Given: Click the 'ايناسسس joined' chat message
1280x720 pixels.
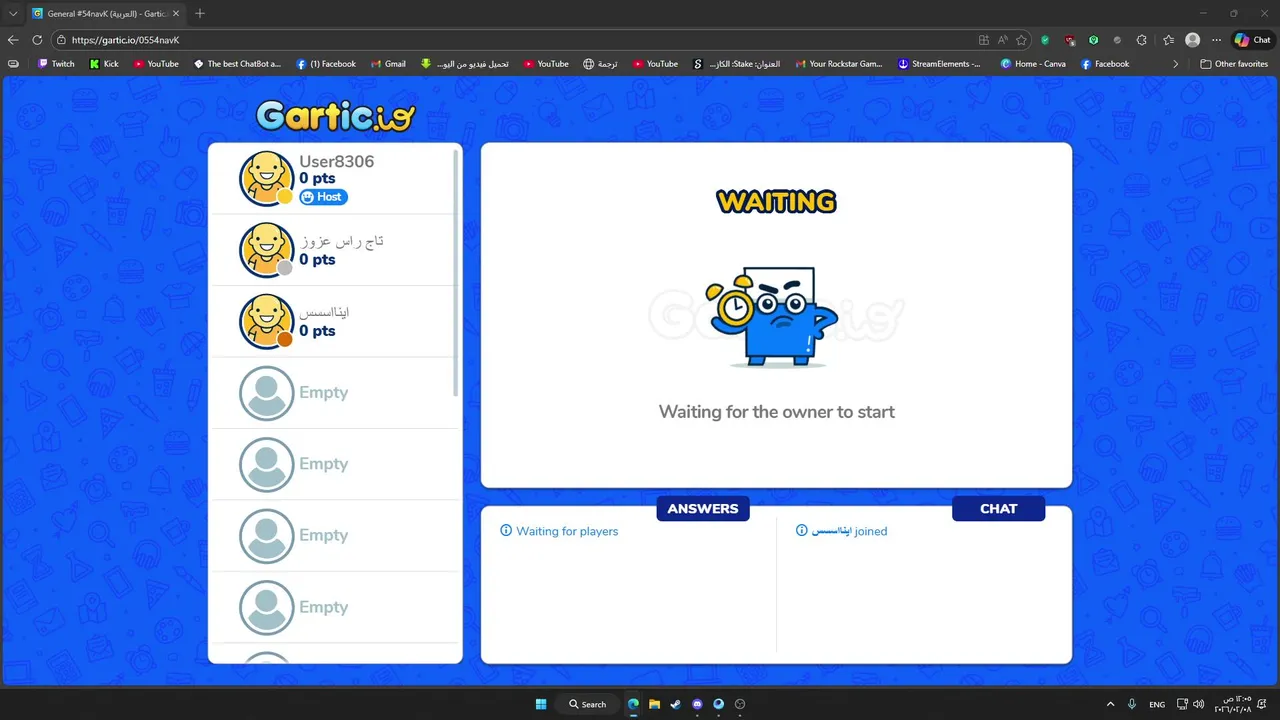Looking at the screenshot, I should point(849,531).
